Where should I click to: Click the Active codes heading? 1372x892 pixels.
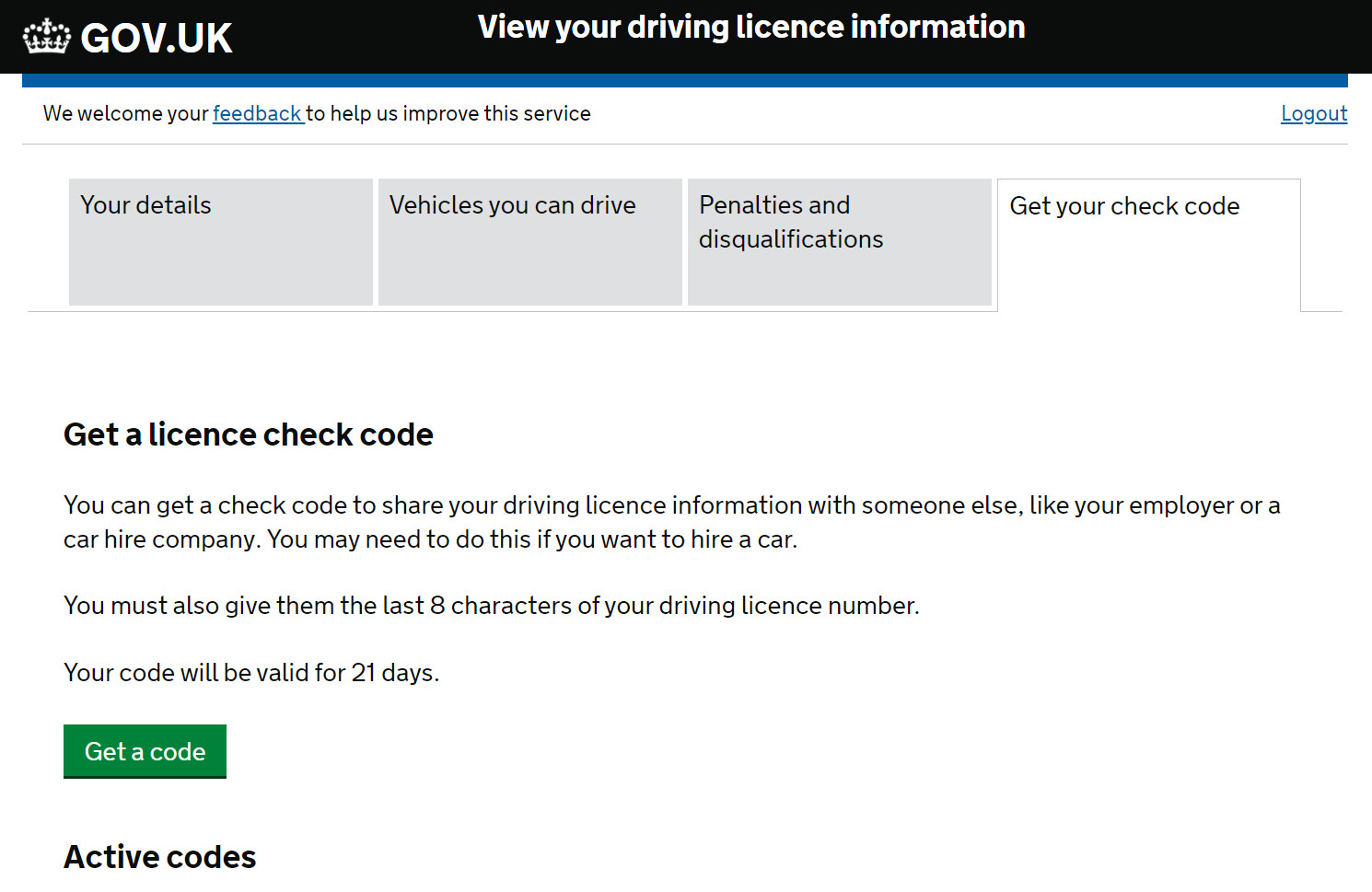pos(159,856)
